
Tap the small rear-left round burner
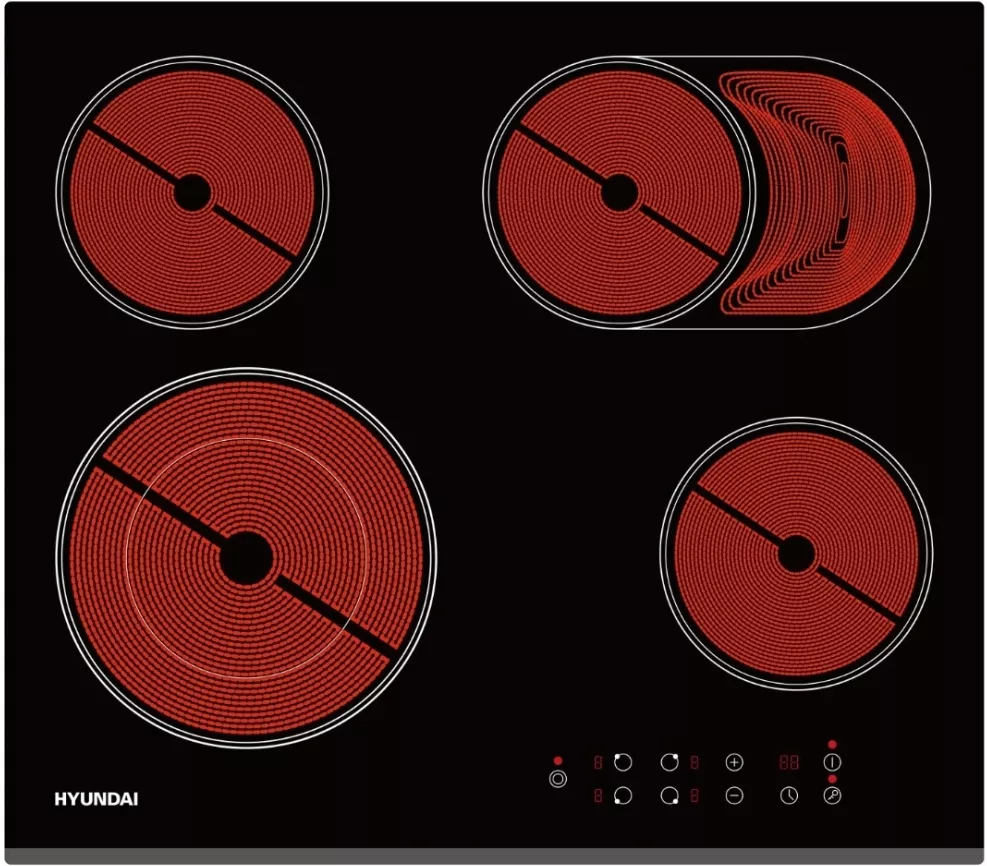[192, 193]
